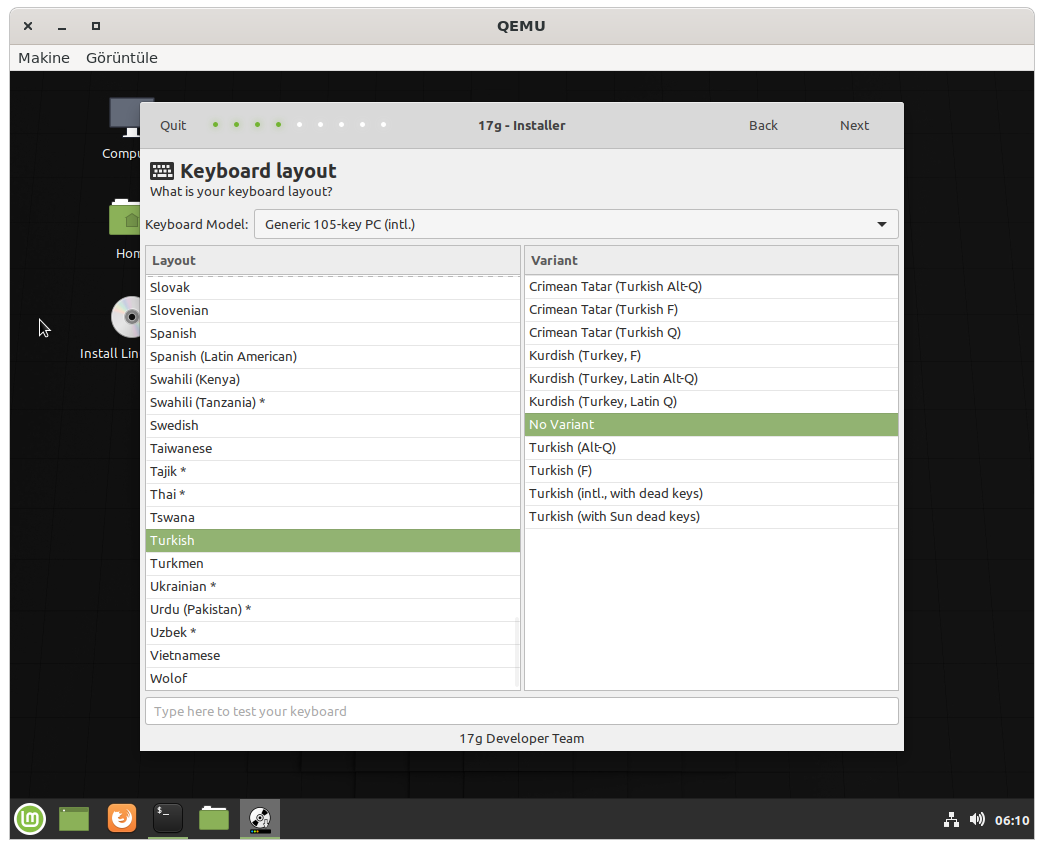Choose Crimean Tatar (Turkish F) variant
Screen dimensions: 1044x849
pos(711,310)
